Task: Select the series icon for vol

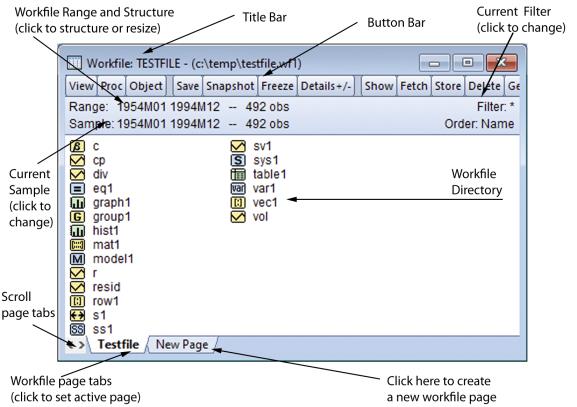Action: pyautogui.click(x=238, y=217)
